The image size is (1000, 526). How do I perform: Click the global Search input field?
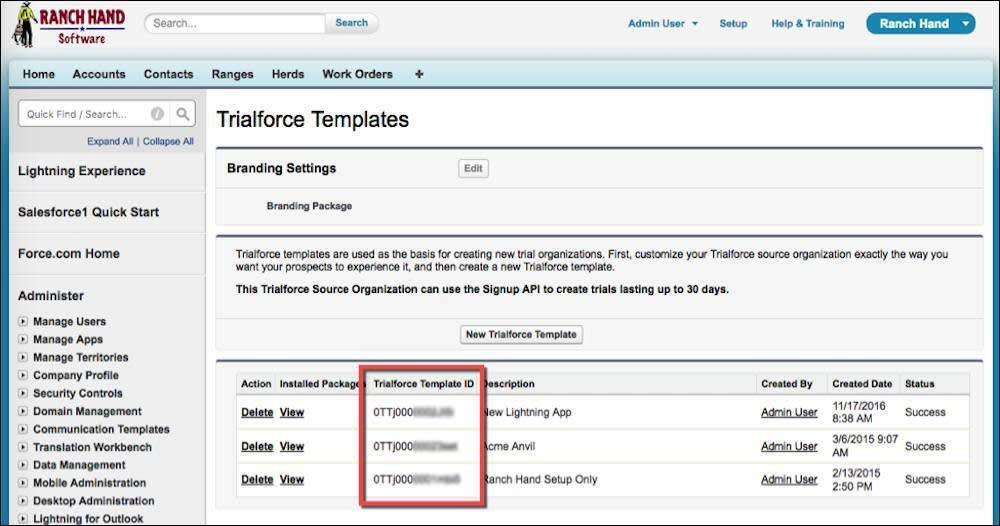[235, 23]
